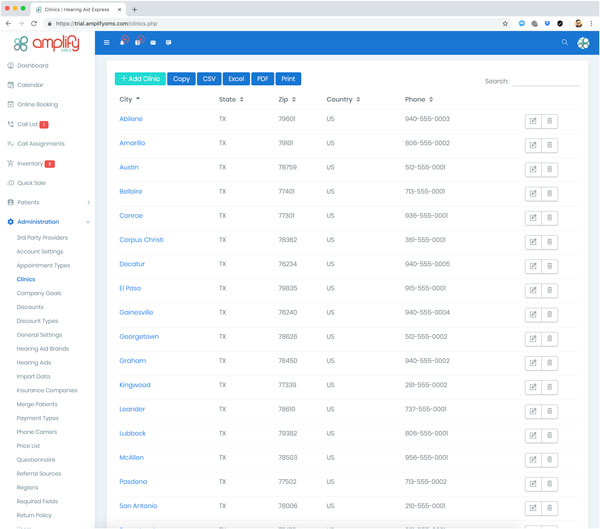Delete the Austin clinic using trash icon
This screenshot has width=600, height=529.
[x=550, y=169]
